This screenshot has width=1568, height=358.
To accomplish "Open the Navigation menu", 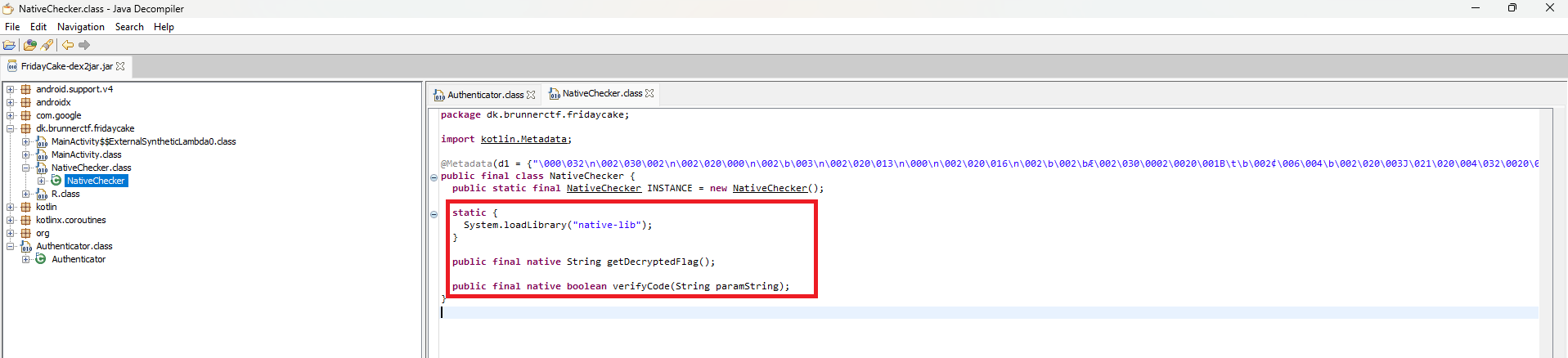I will [x=80, y=27].
